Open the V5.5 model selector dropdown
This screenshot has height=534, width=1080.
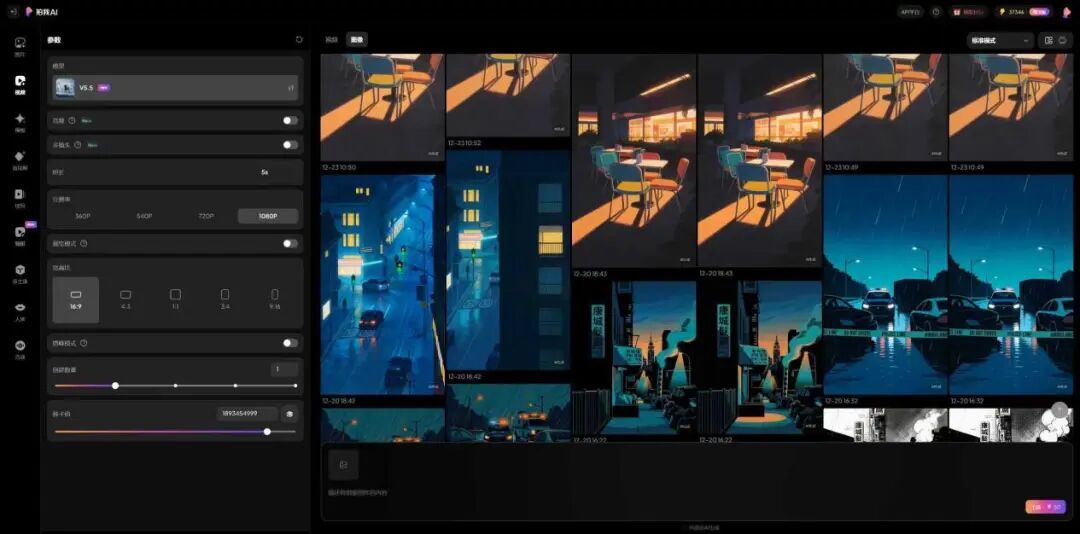click(176, 88)
